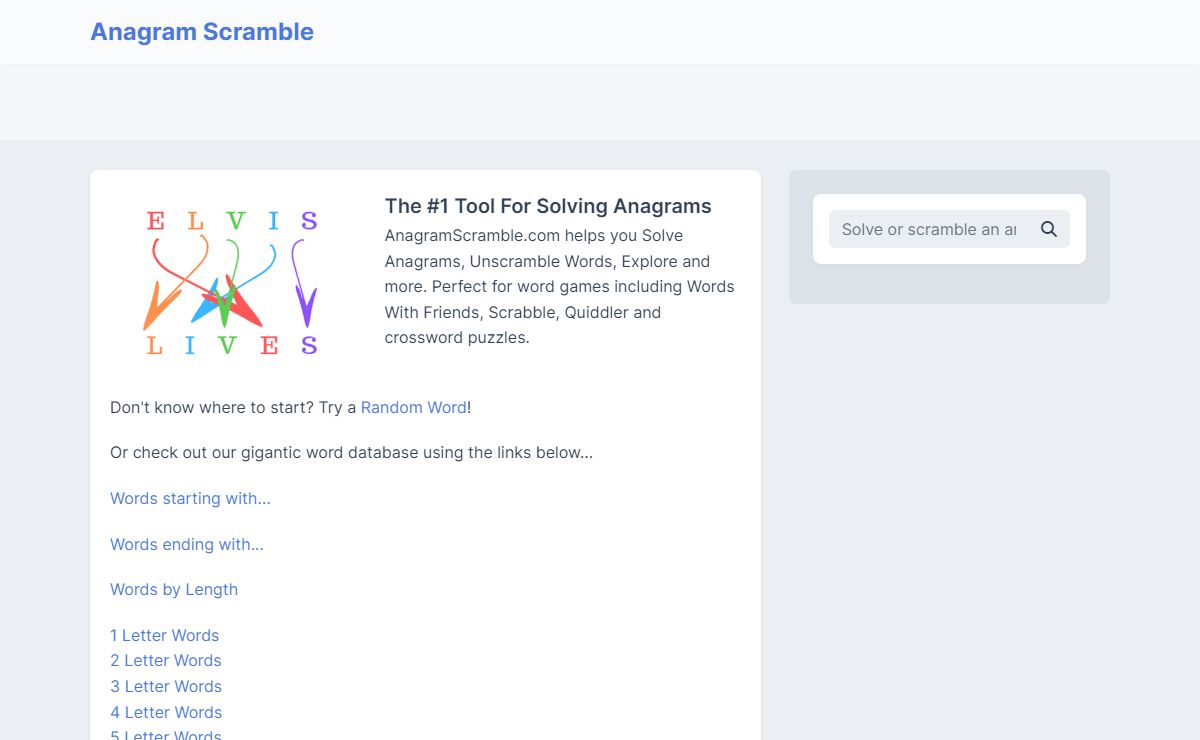1200x740 pixels.
Task: Click the magnifying glass search icon
Action: tap(1048, 229)
